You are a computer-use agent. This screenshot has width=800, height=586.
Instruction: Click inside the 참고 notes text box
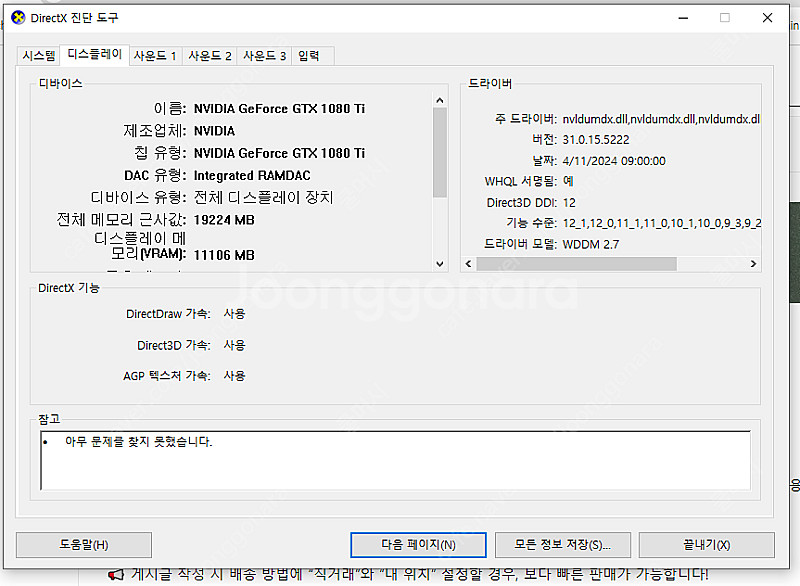tap(395, 462)
